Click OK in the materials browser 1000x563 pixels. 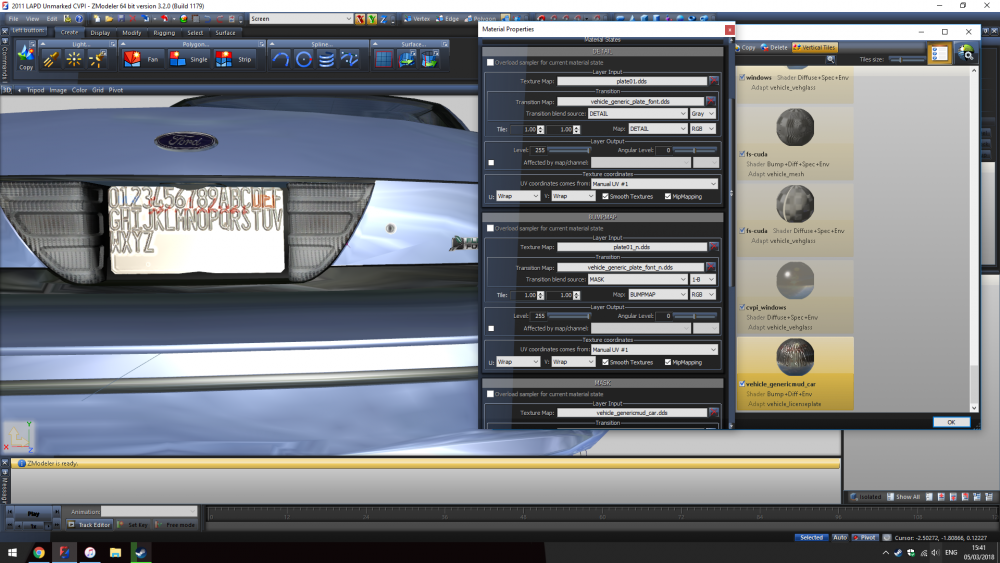click(x=951, y=422)
